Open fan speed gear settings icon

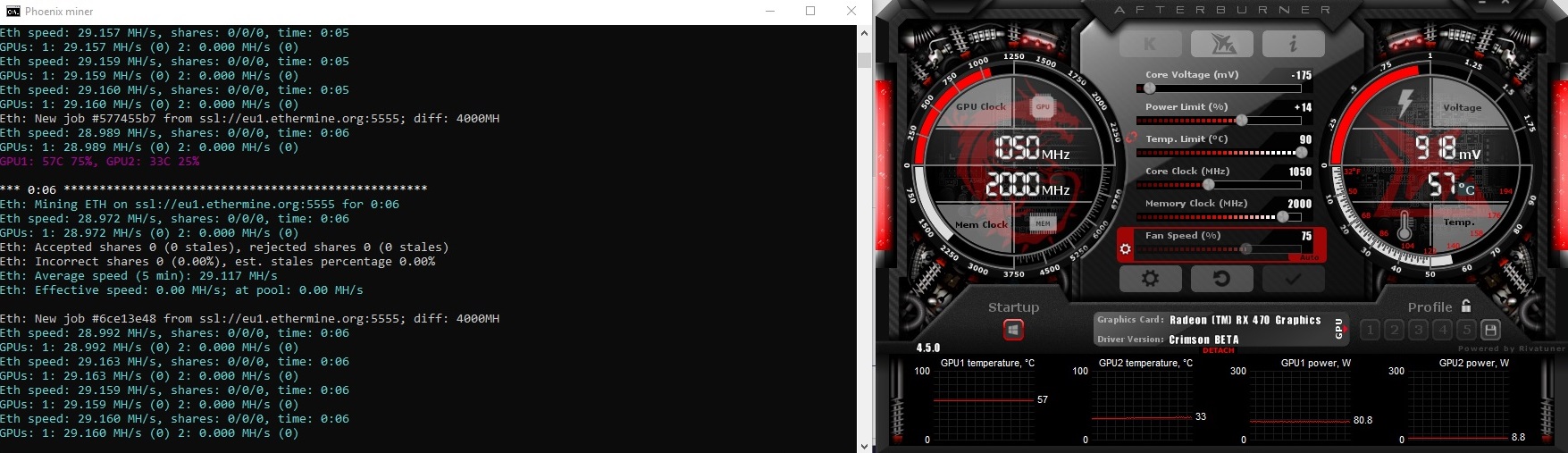[1126, 249]
